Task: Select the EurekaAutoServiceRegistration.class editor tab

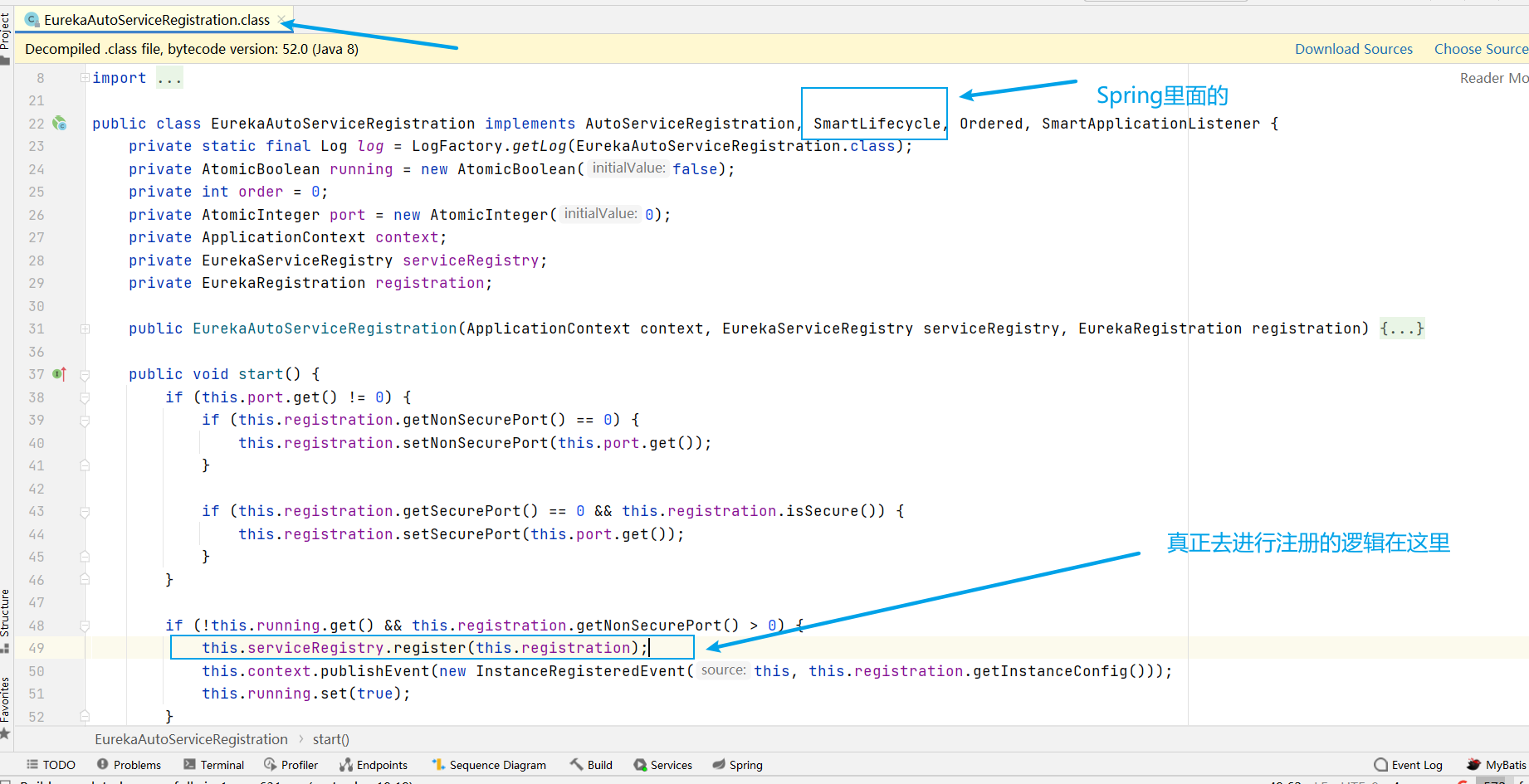Action: [x=156, y=20]
